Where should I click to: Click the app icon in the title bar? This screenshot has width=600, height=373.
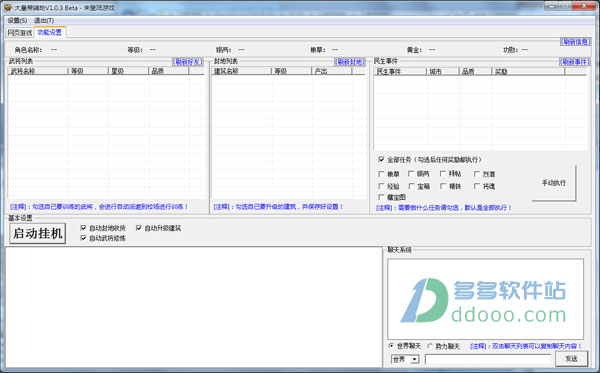click(7, 7)
